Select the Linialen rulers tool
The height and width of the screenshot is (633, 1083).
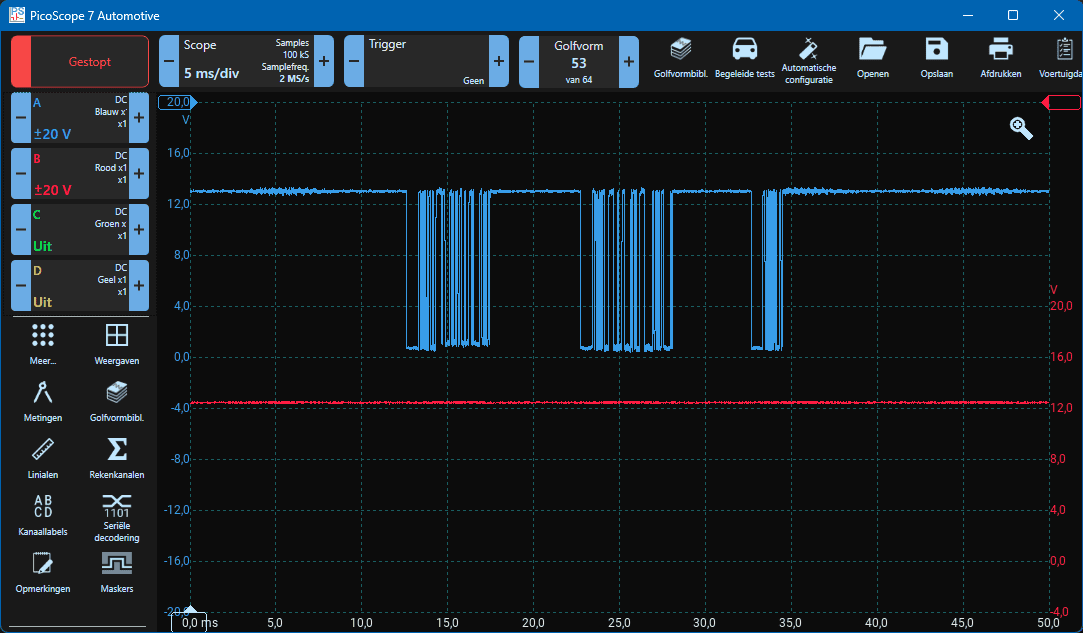coord(43,456)
